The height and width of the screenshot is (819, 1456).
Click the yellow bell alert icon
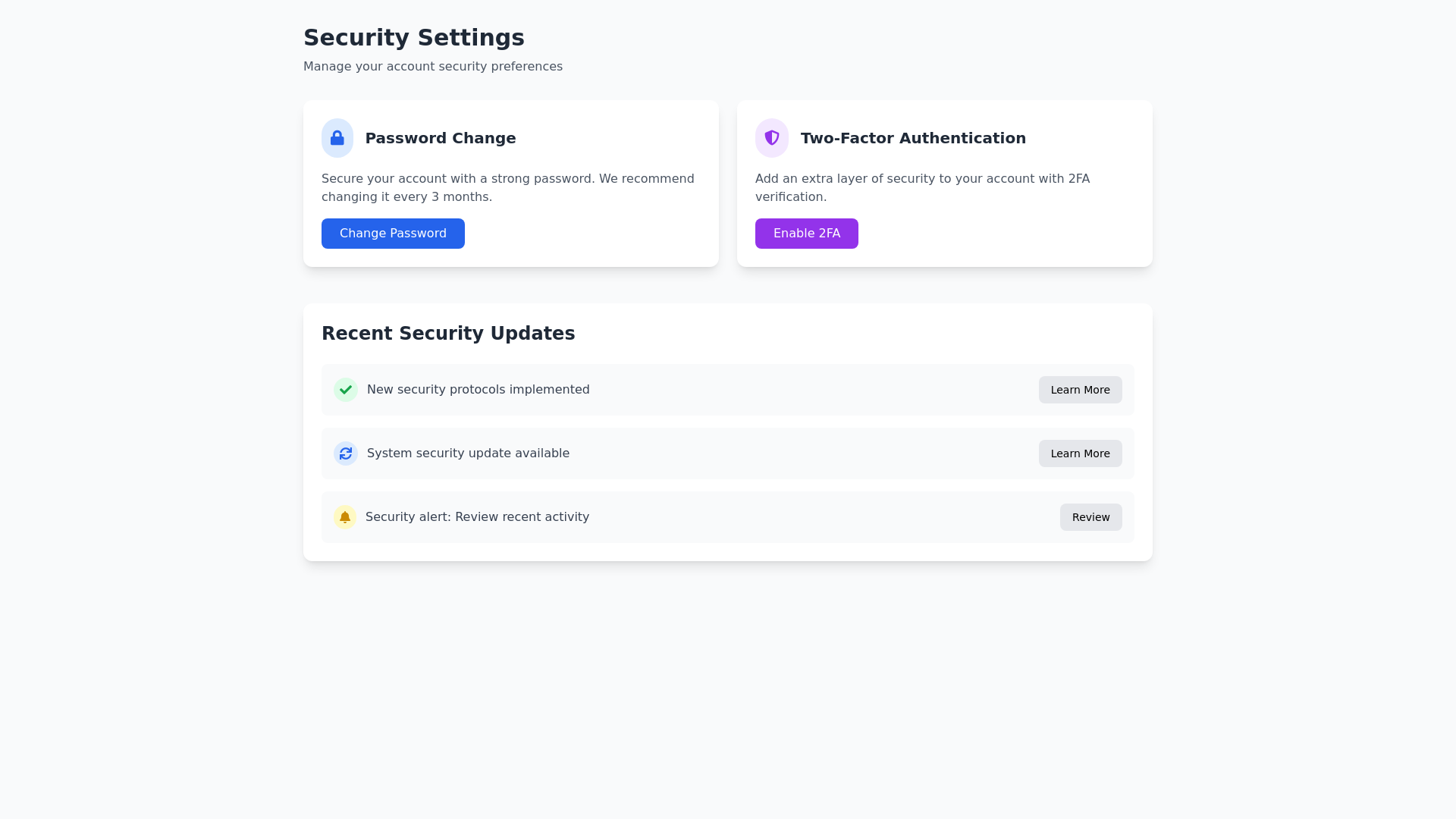(x=345, y=517)
